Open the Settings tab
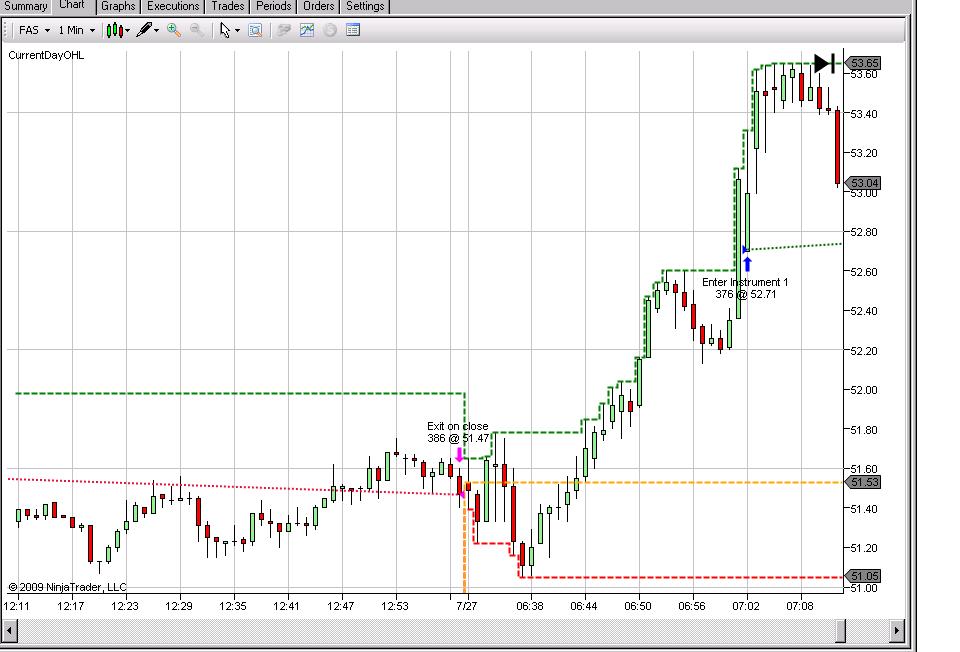The width and height of the screenshot is (960, 652). (x=366, y=6)
